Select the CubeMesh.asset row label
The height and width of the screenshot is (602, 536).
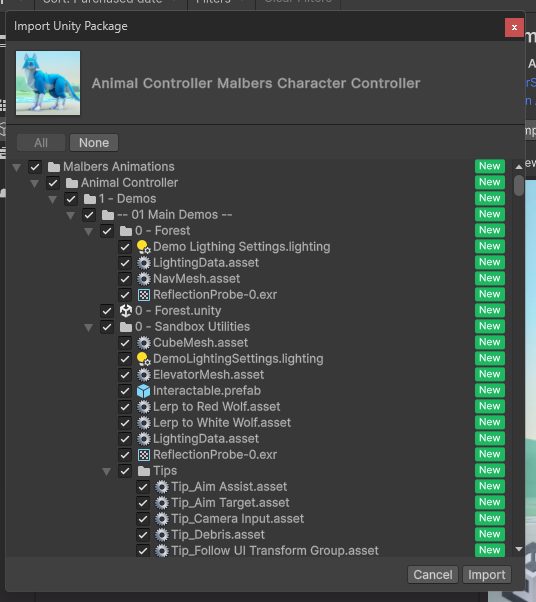pyautogui.click(x=200, y=343)
